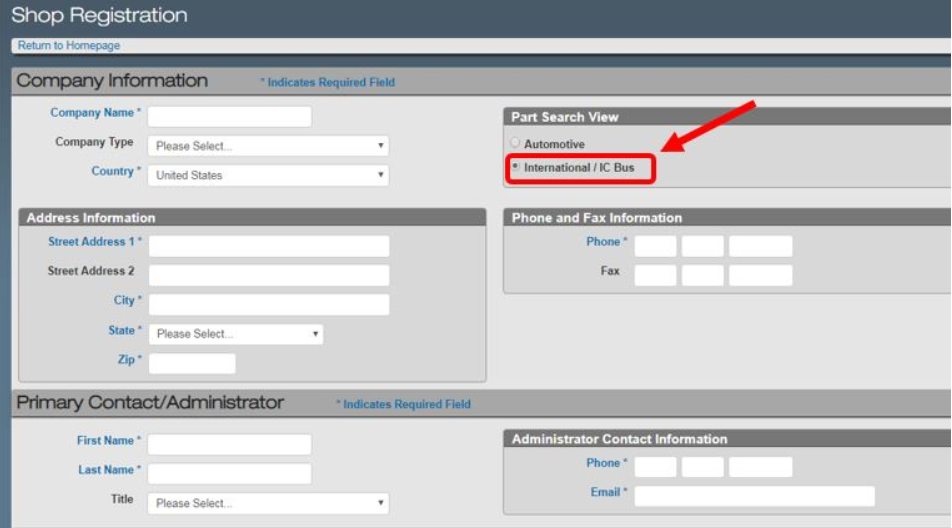Expand the Country dropdown
This screenshot has width=952, height=528.
(268, 175)
